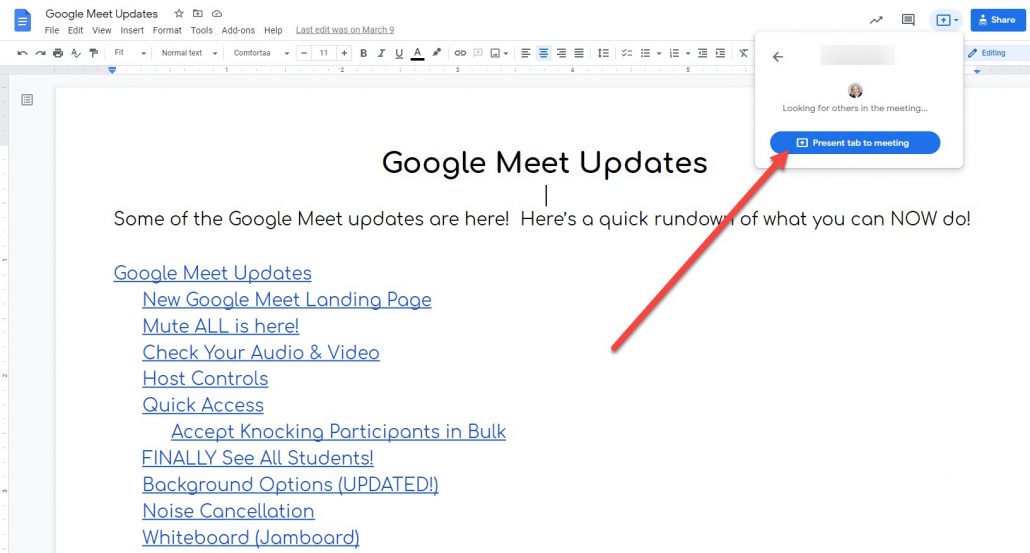The height and width of the screenshot is (553, 1030).
Task: Expand bulleted list options arrow
Action: pyautogui.click(x=659, y=53)
